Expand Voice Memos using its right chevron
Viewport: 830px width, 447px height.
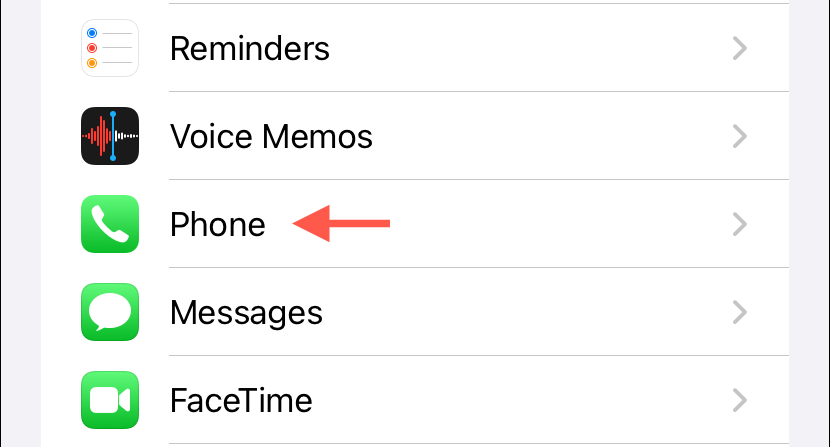pyautogui.click(x=739, y=136)
